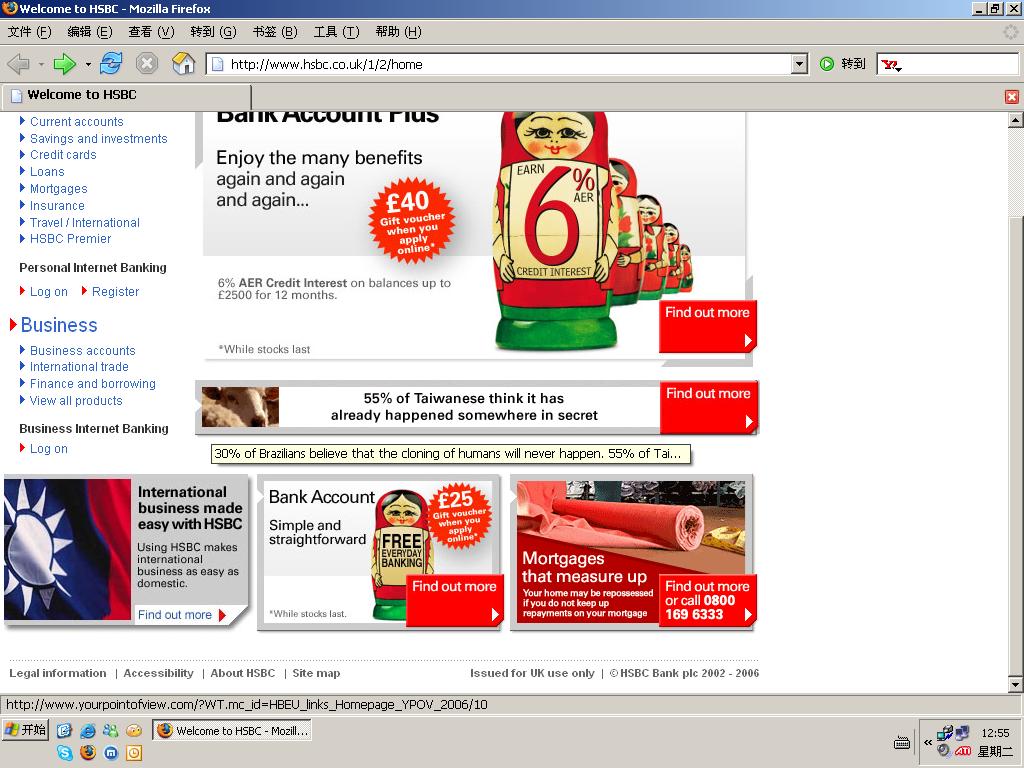Open the 书签 (B) bookmarks menu
The width and height of the screenshot is (1024, 768).
coord(274,32)
